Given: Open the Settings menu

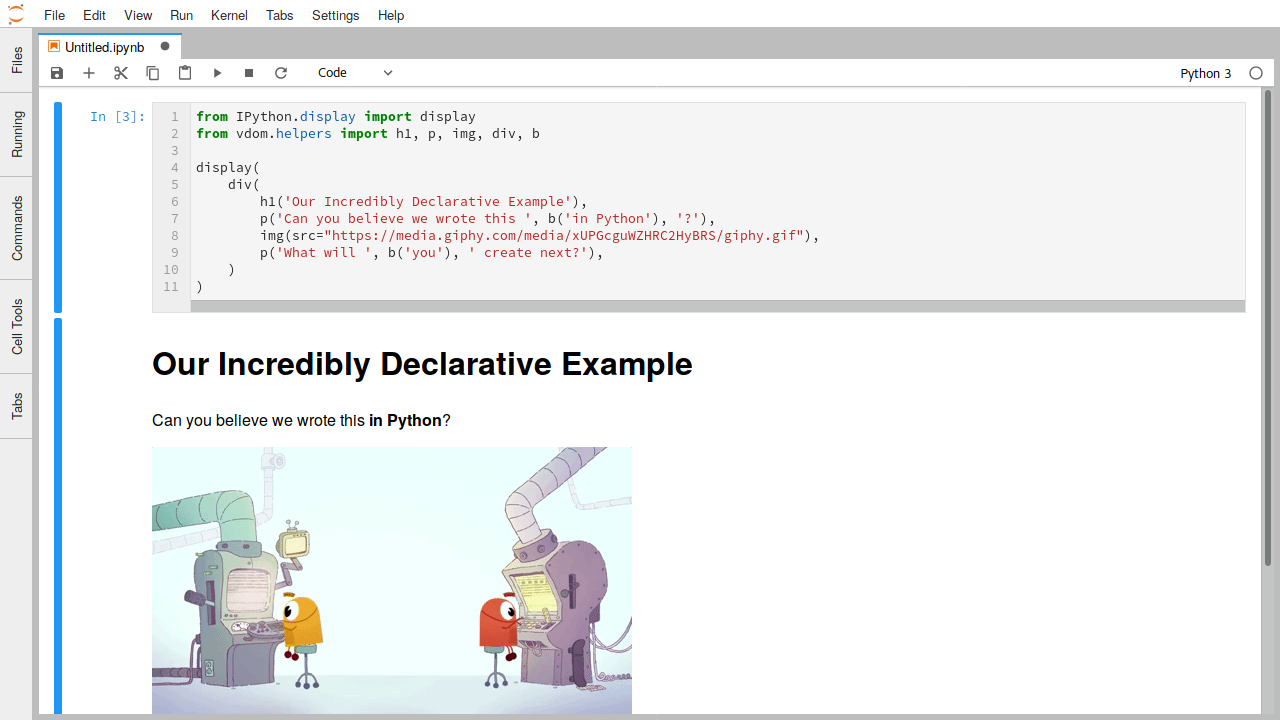Looking at the screenshot, I should [335, 15].
